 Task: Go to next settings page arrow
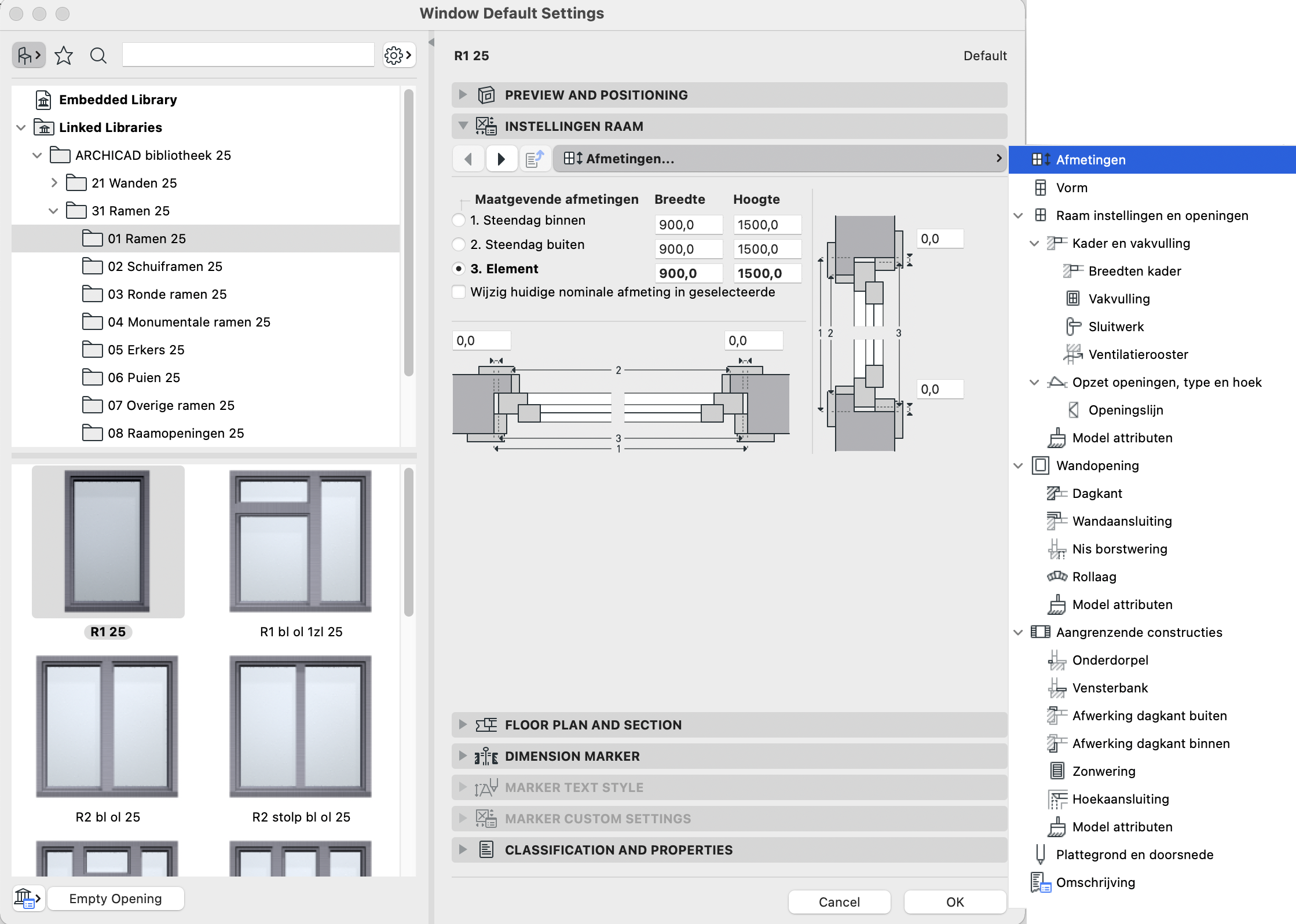pos(501,159)
